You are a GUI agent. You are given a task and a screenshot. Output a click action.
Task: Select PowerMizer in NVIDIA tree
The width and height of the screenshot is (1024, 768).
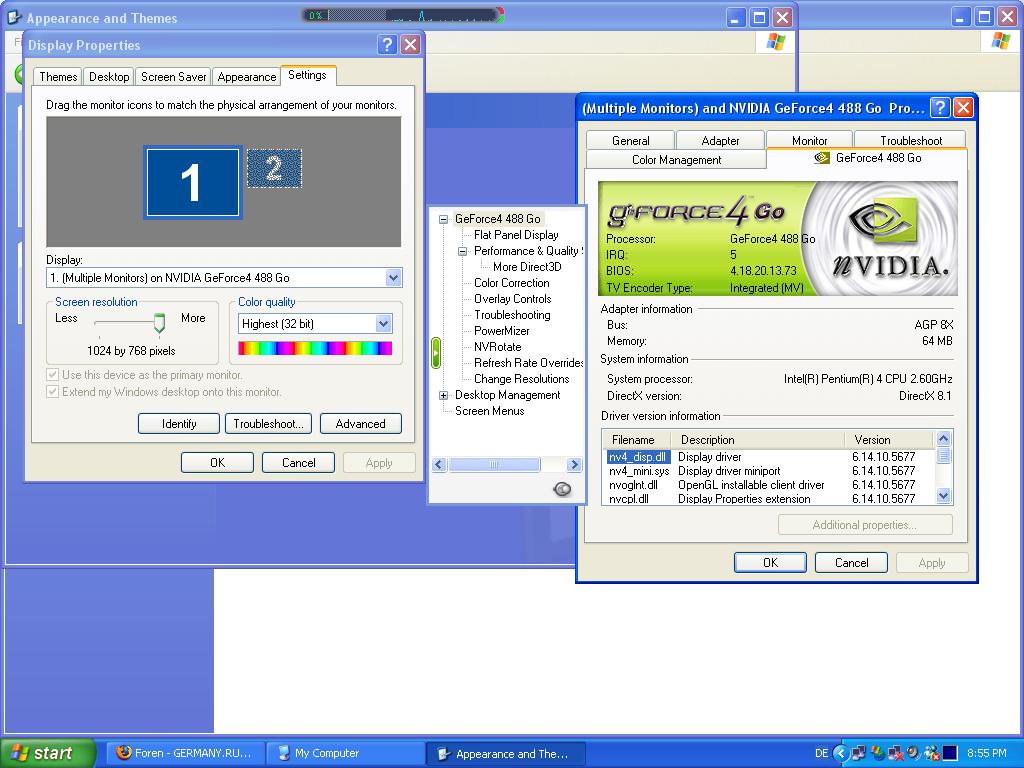(502, 331)
